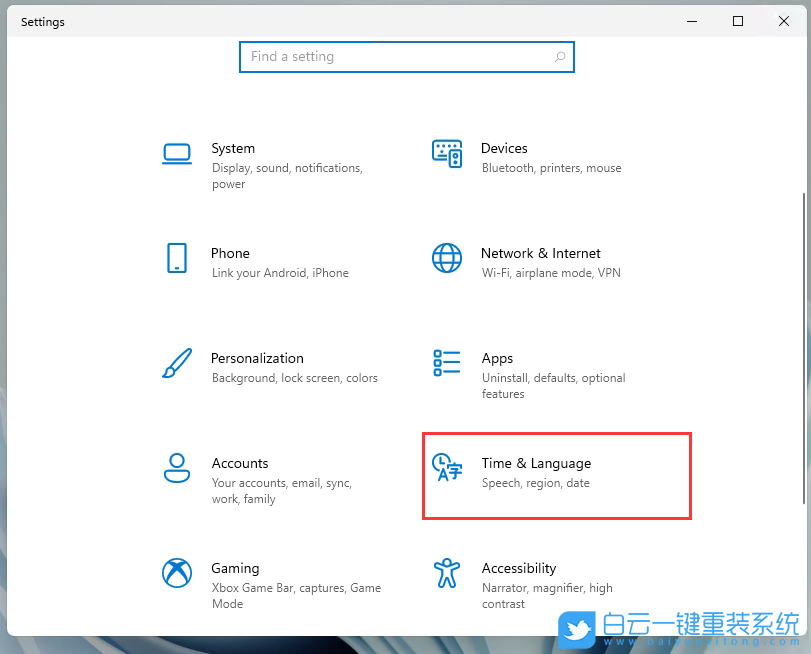Click the search magnifier icon

pyautogui.click(x=560, y=57)
